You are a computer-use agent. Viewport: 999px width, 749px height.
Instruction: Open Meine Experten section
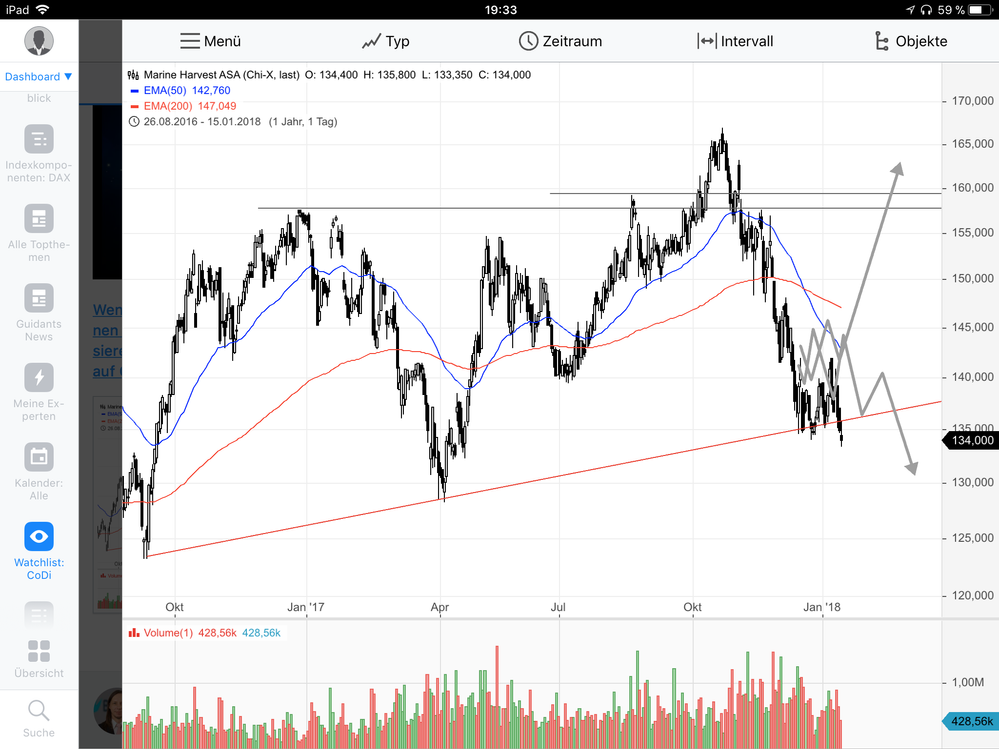38,377
